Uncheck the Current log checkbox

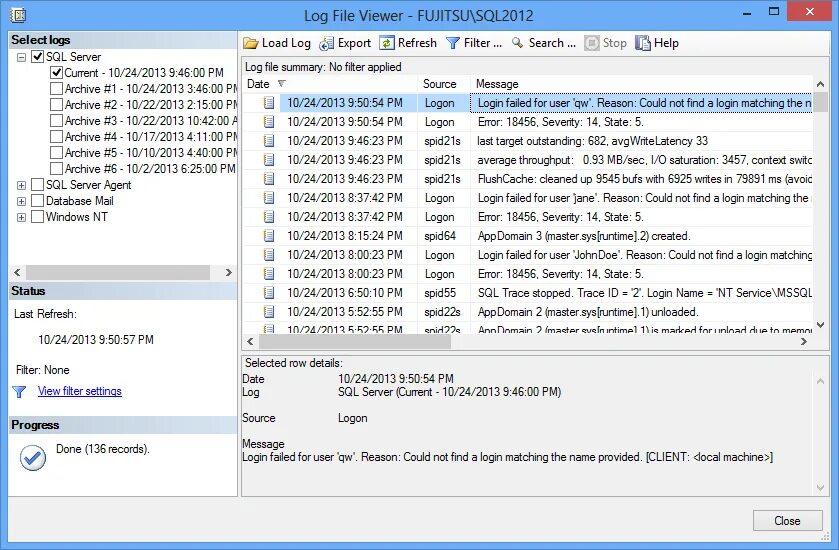(x=56, y=73)
